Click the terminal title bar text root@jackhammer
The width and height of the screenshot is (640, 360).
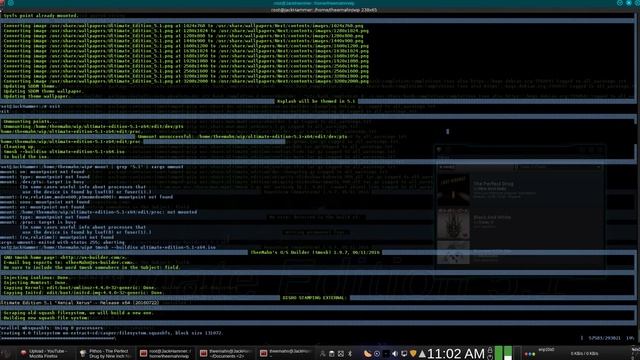[x=314, y=3]
